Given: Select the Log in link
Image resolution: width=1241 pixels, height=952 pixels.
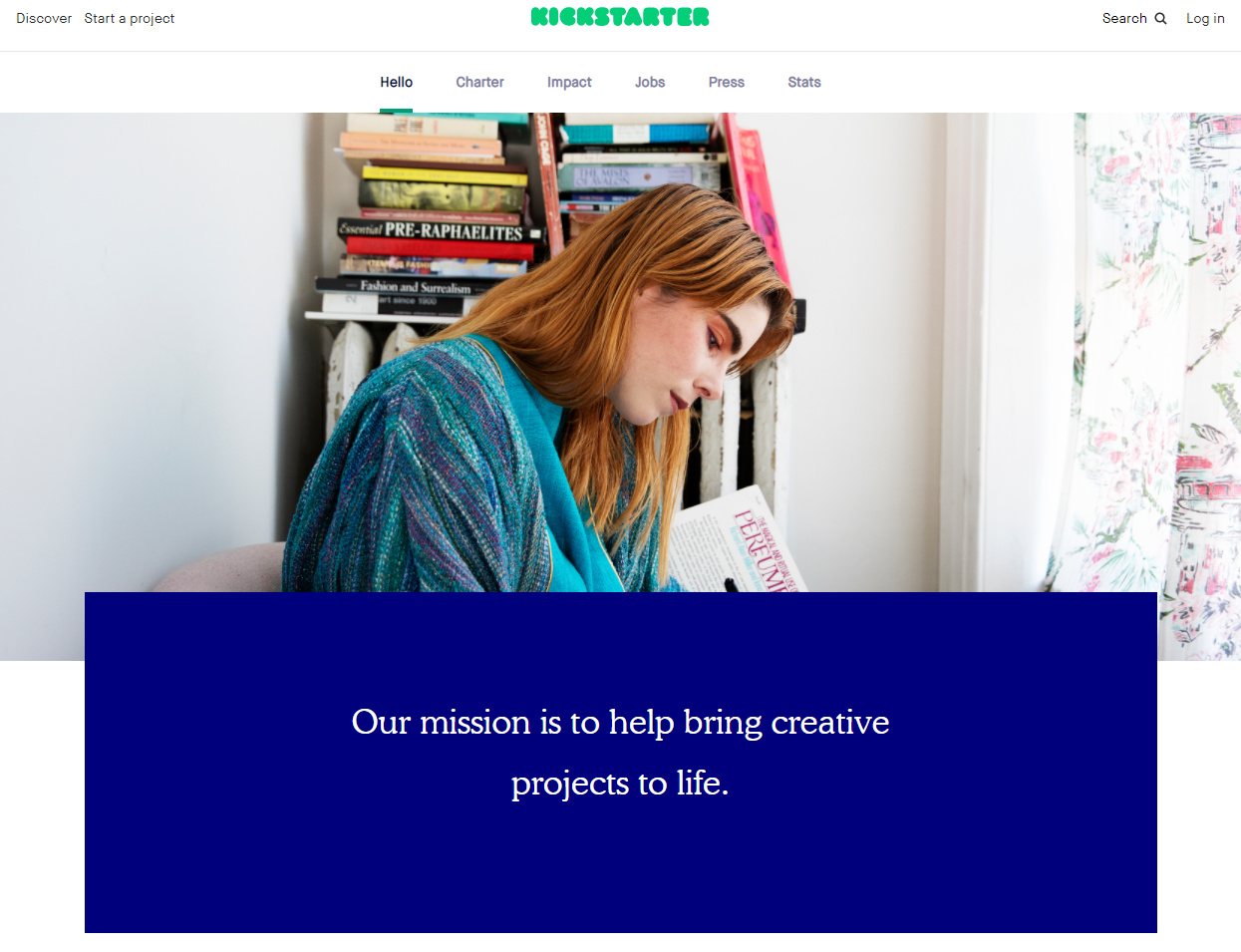Looking at the screenshot, I should [1205, 18].
